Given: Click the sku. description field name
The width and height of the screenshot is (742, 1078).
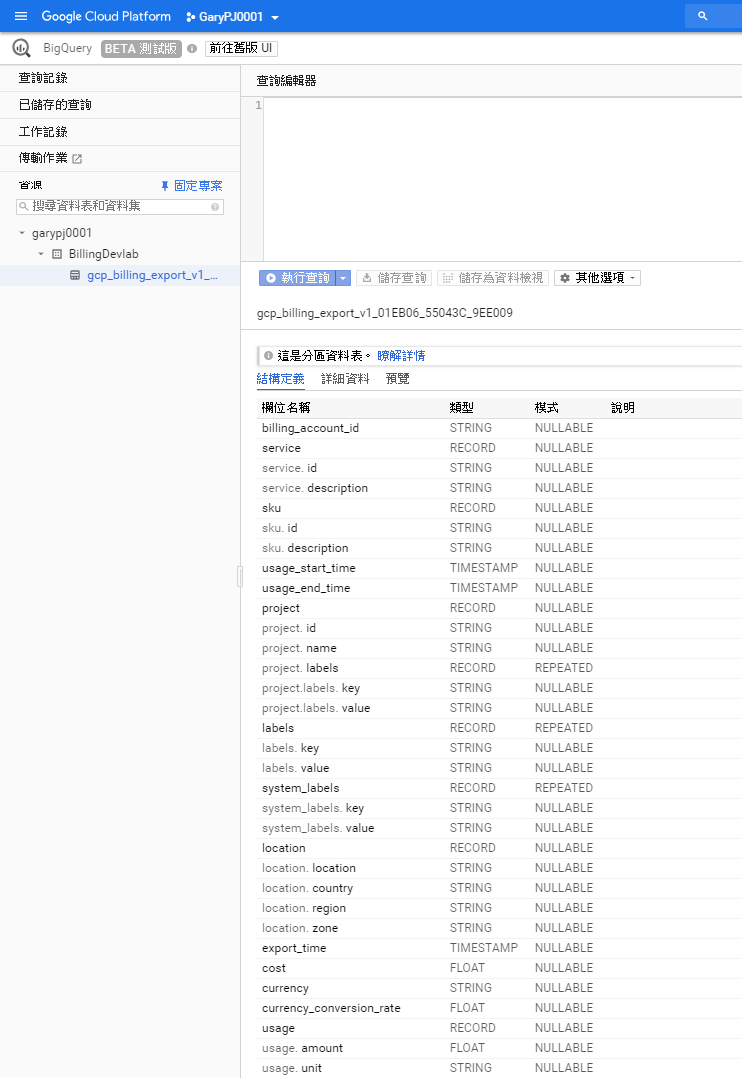Looking at the screenshot, I should pyautogui.click(x=305, y=548).
